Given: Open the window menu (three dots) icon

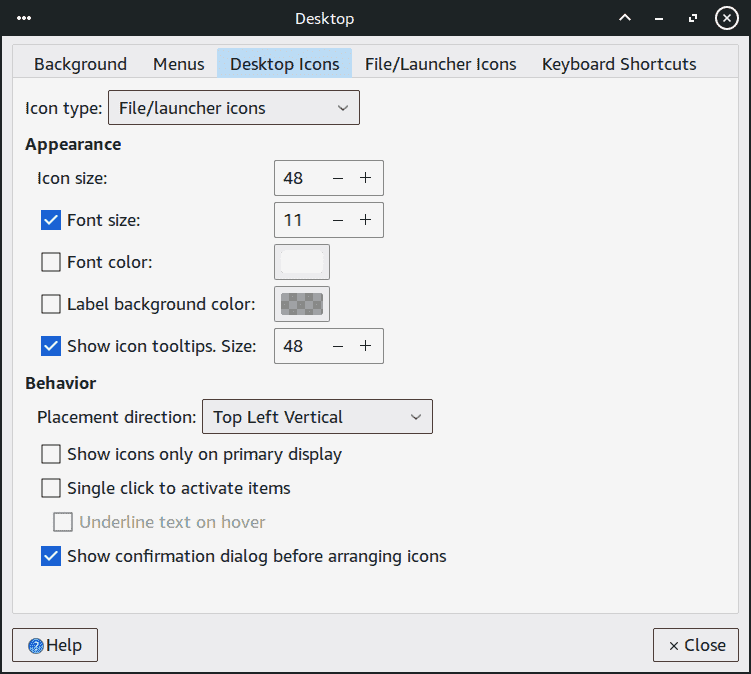Looking at the screenshot, I should pos(24,18).
